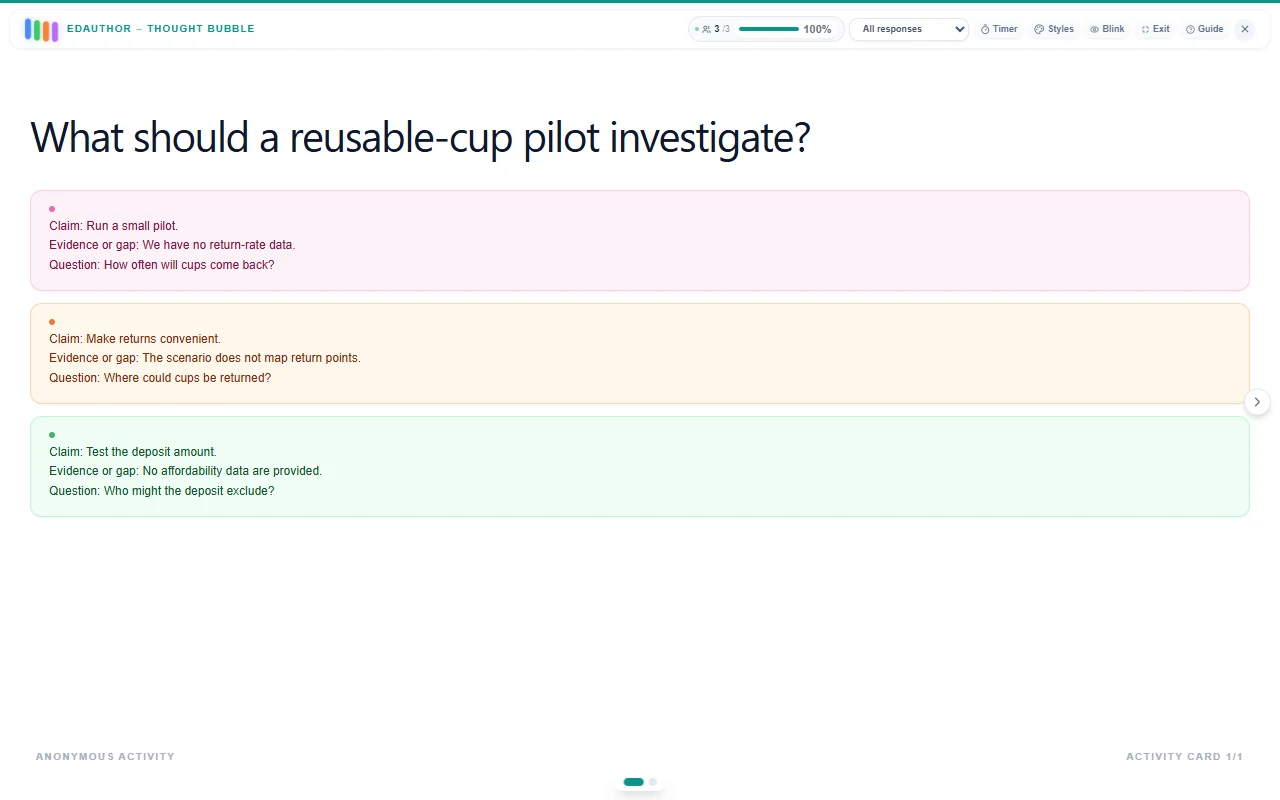Click the EdAuthor colorful bars logo

[41, 30]
